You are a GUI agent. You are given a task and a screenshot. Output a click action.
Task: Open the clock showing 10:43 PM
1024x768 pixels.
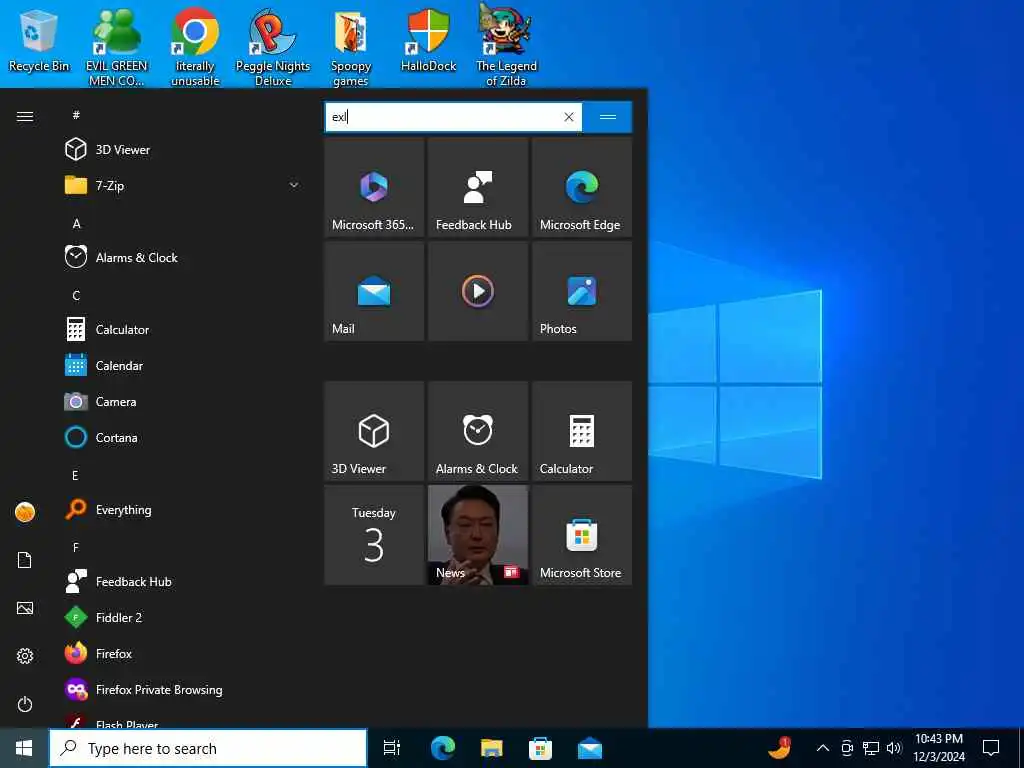(x=939, y=748)
